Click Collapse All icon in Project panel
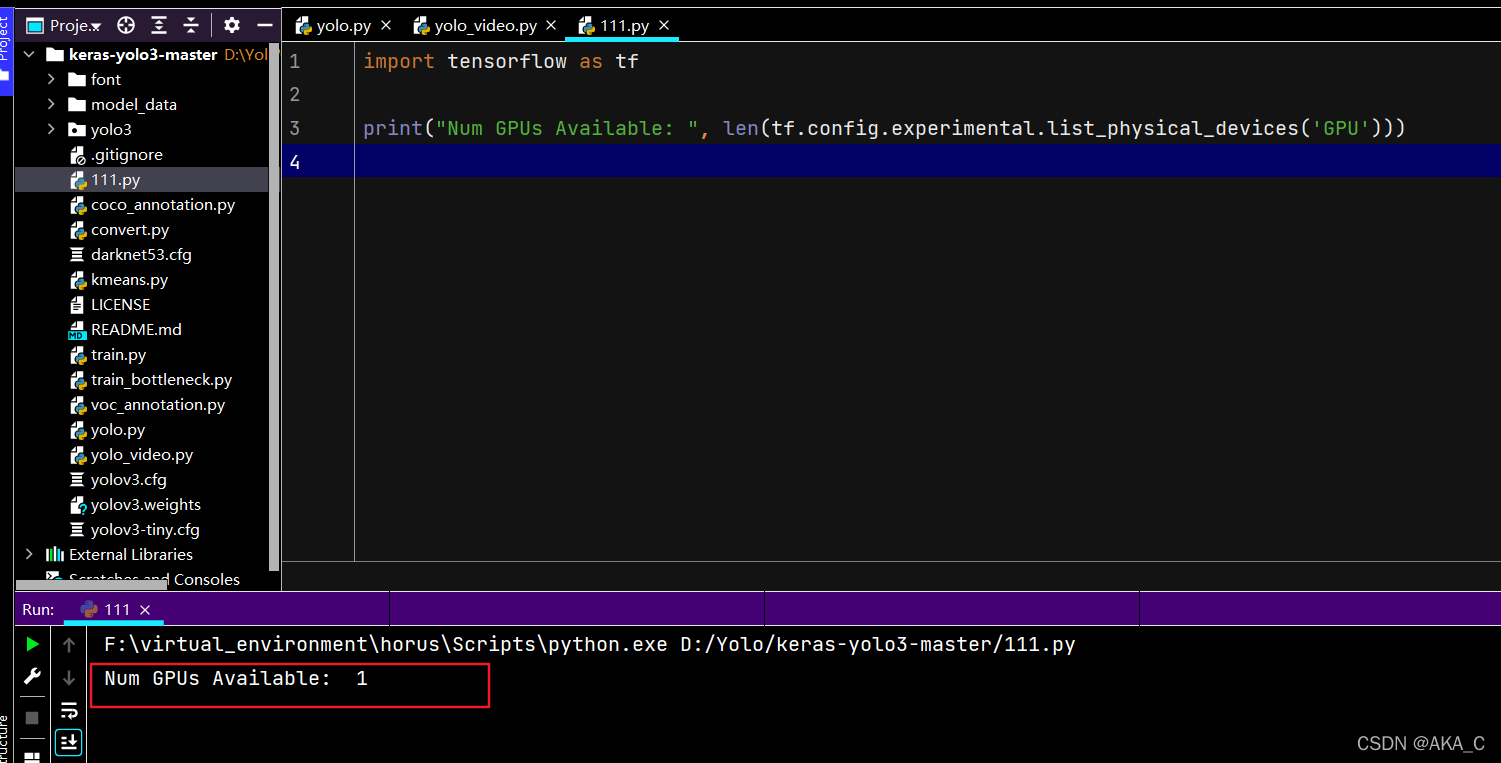 (x=191, y=25)
